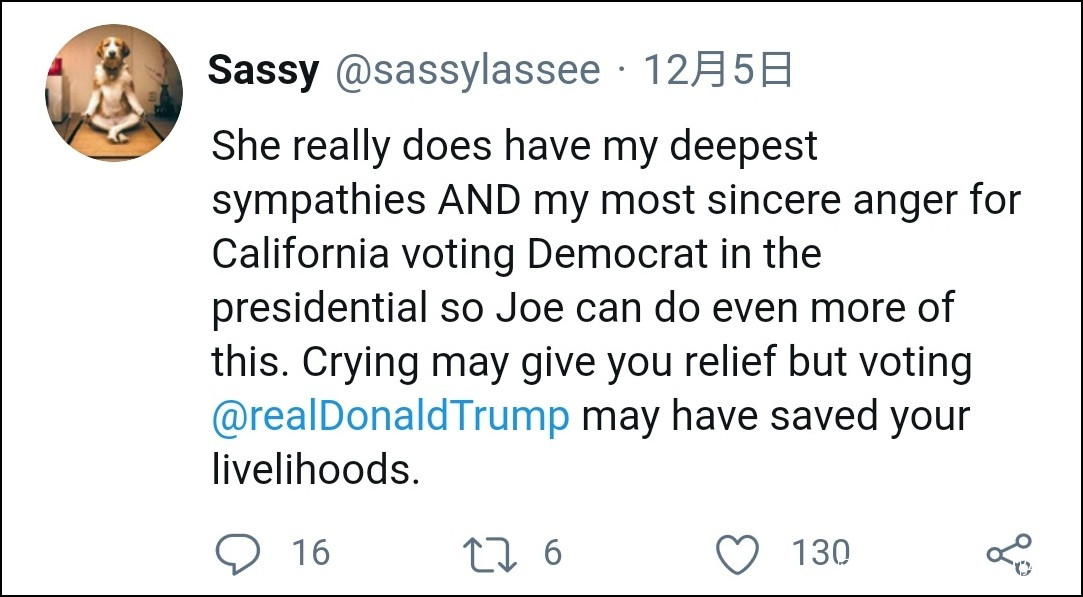This screenshot has height=597, width=1083.
Task: Open the tweet via 12月5日 date
Action: 717,71
